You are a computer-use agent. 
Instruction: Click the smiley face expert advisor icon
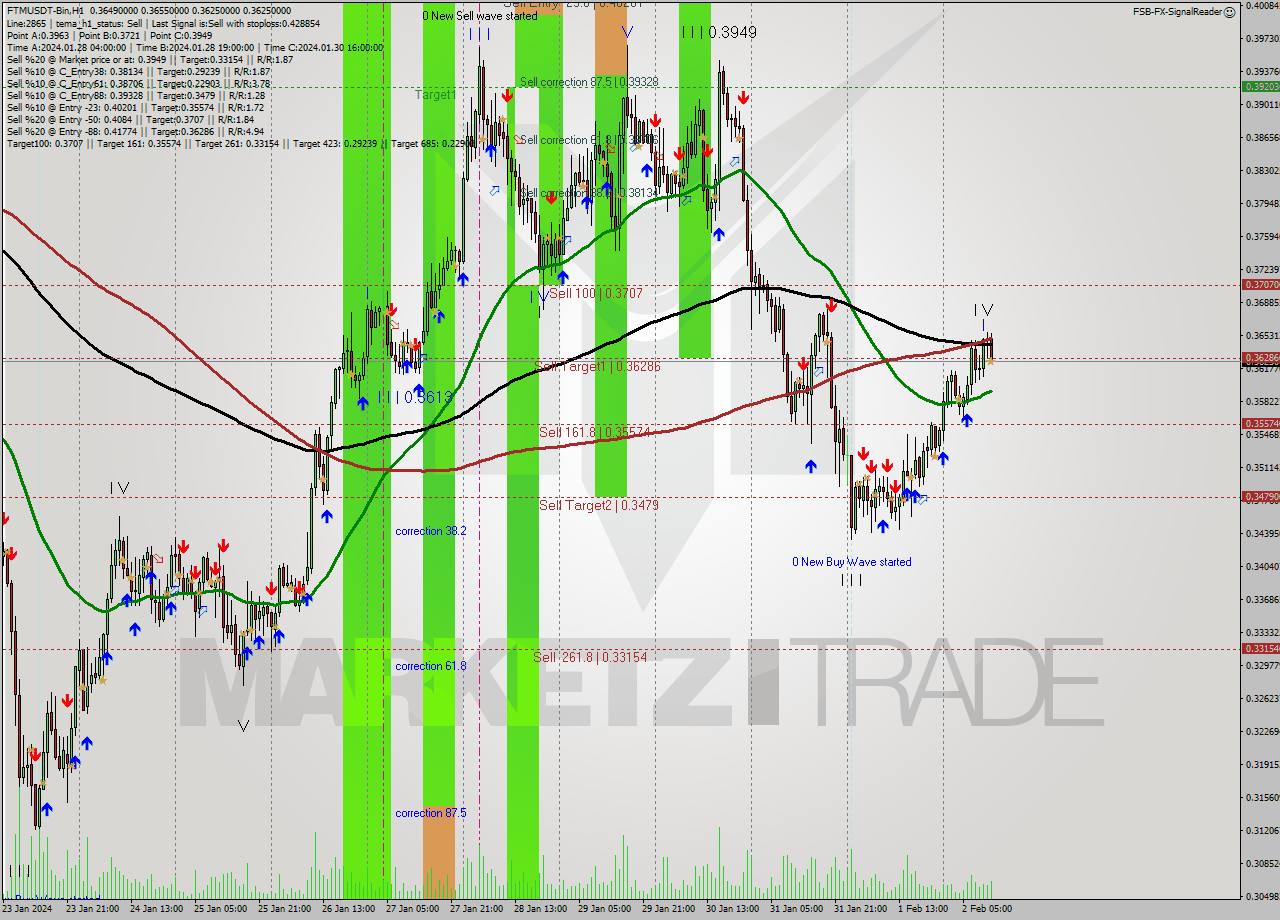pyautogui.click(x=1232, y=11)
